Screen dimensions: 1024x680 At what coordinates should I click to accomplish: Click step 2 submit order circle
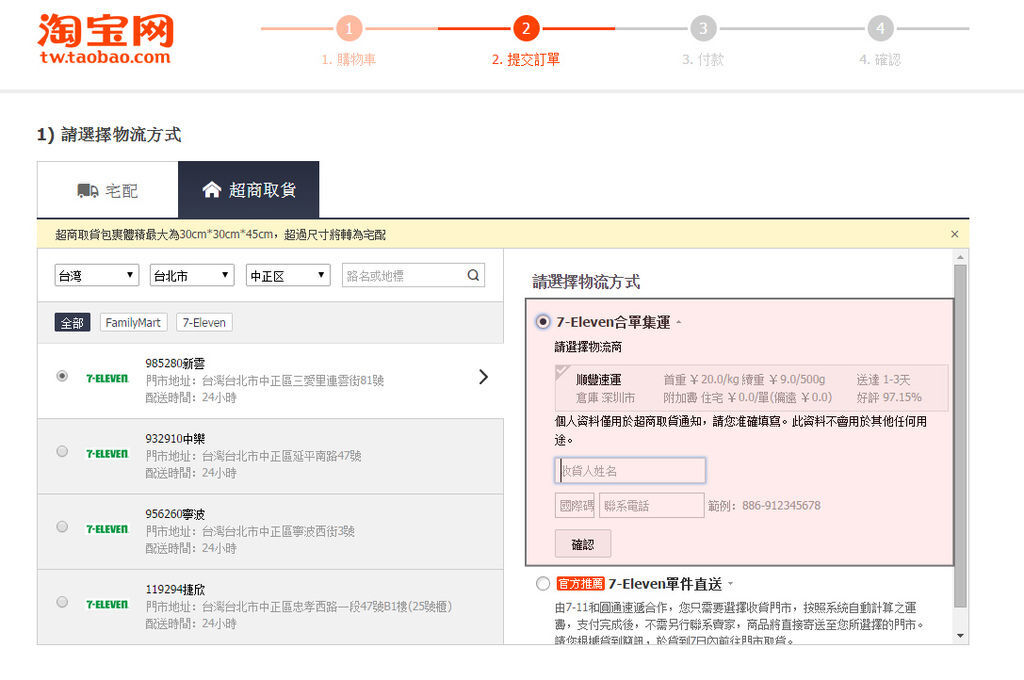click(526, 29)
